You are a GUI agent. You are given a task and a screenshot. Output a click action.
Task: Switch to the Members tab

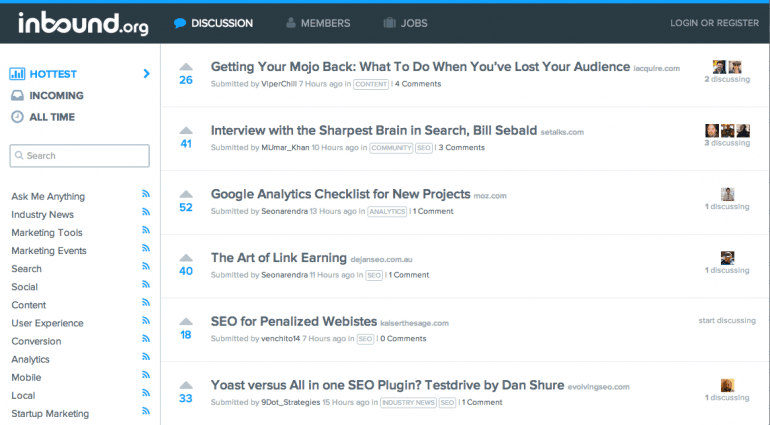(x=318, y=23)
